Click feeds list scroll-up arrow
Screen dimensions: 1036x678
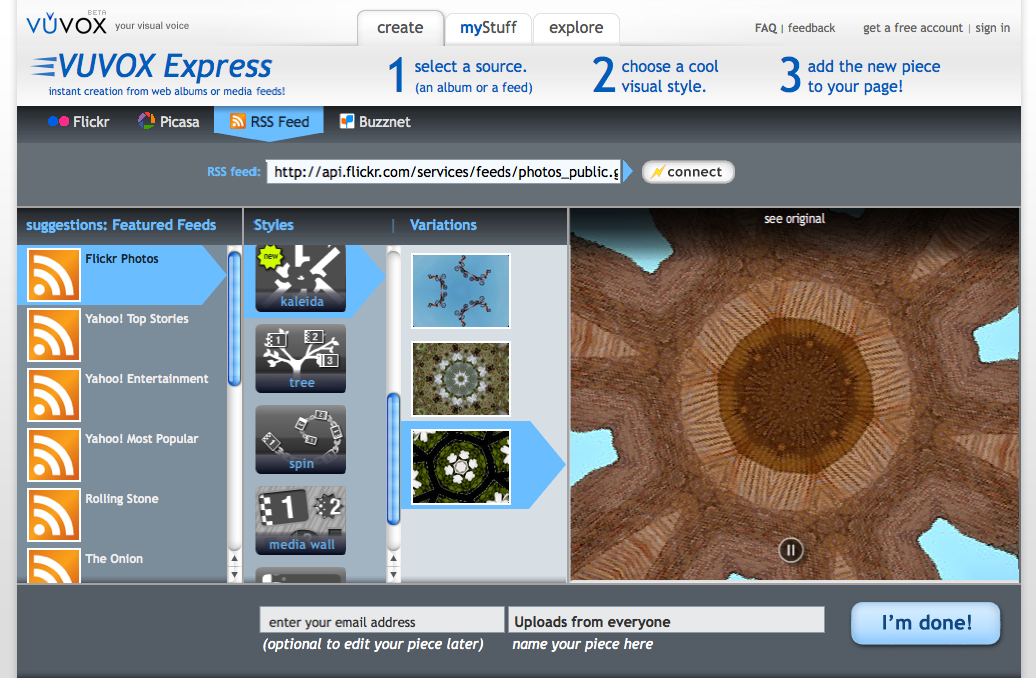click(234, 559)
